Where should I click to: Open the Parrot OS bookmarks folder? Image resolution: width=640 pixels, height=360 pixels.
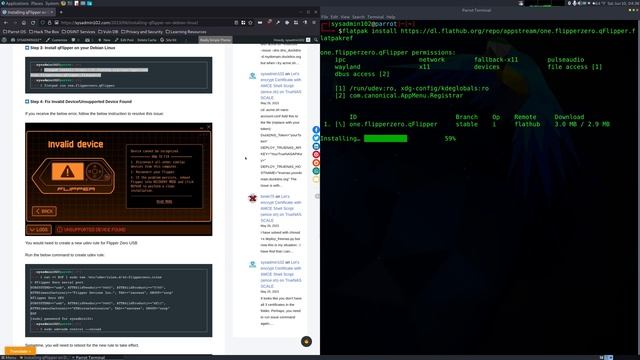15,32
